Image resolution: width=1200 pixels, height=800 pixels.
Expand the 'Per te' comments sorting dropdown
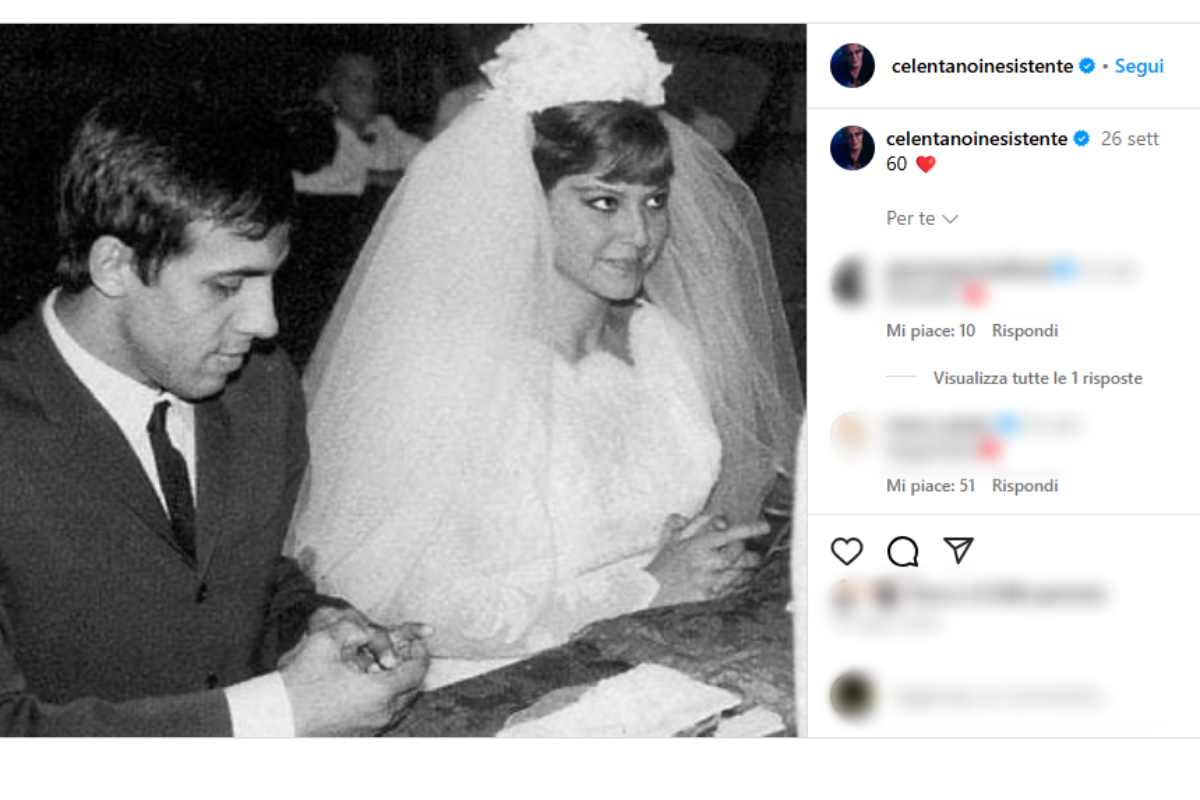click(x=922, y=218)
